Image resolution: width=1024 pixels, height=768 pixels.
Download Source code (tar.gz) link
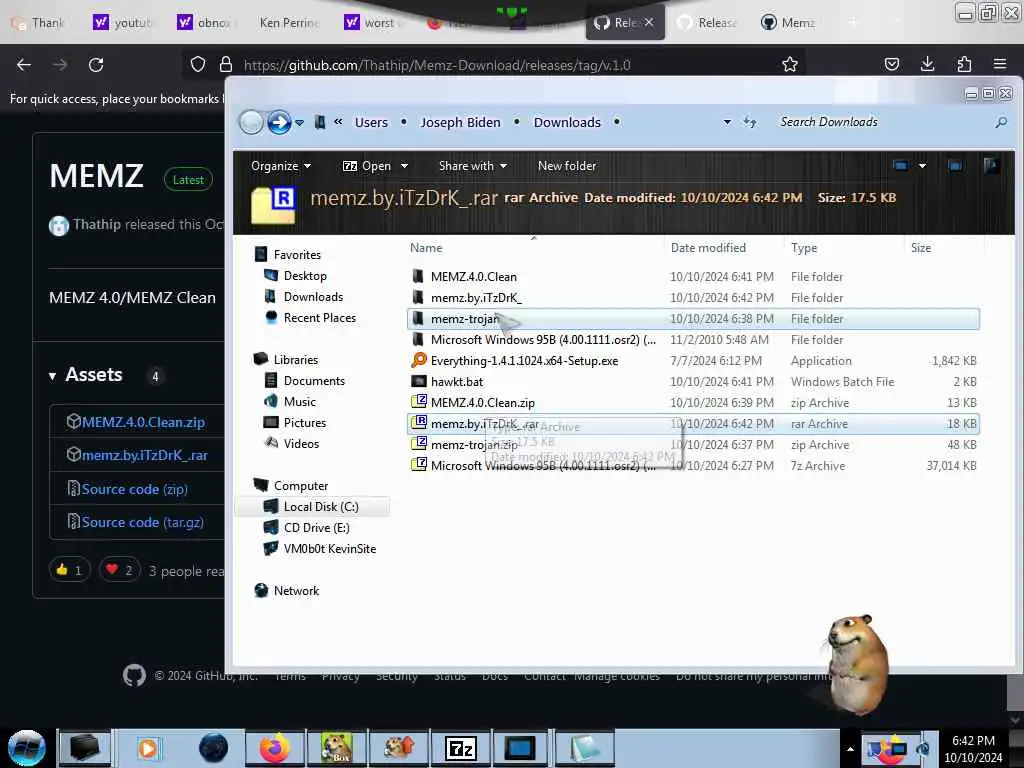coord(142,522)
